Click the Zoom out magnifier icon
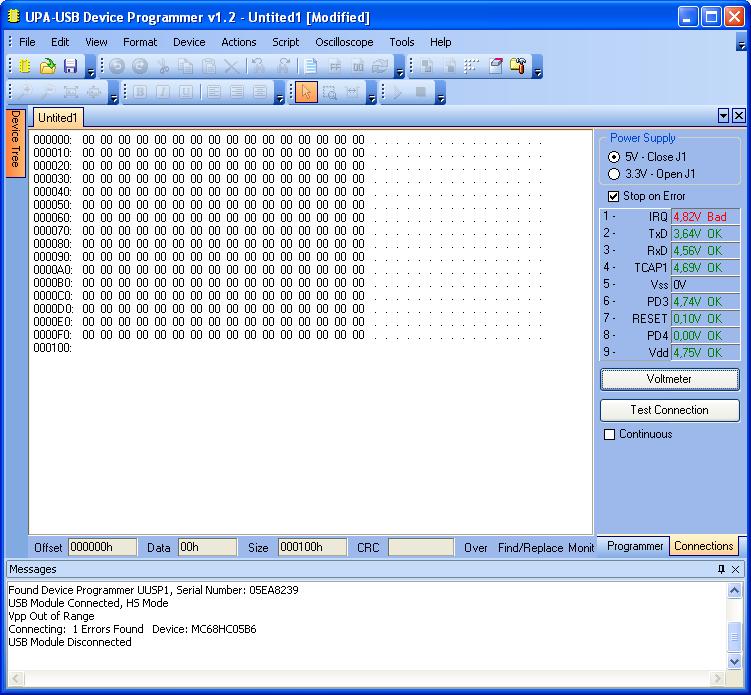Viewport: 751px width, 695px height. click(x=47, y=91)
